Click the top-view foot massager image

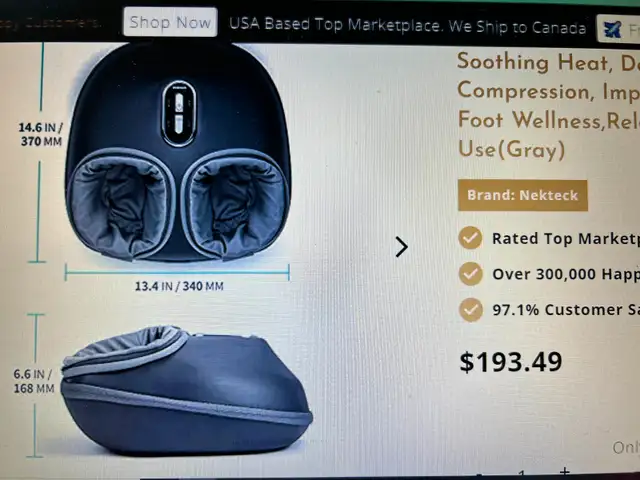pyautogui.click(x=178, y=152)
